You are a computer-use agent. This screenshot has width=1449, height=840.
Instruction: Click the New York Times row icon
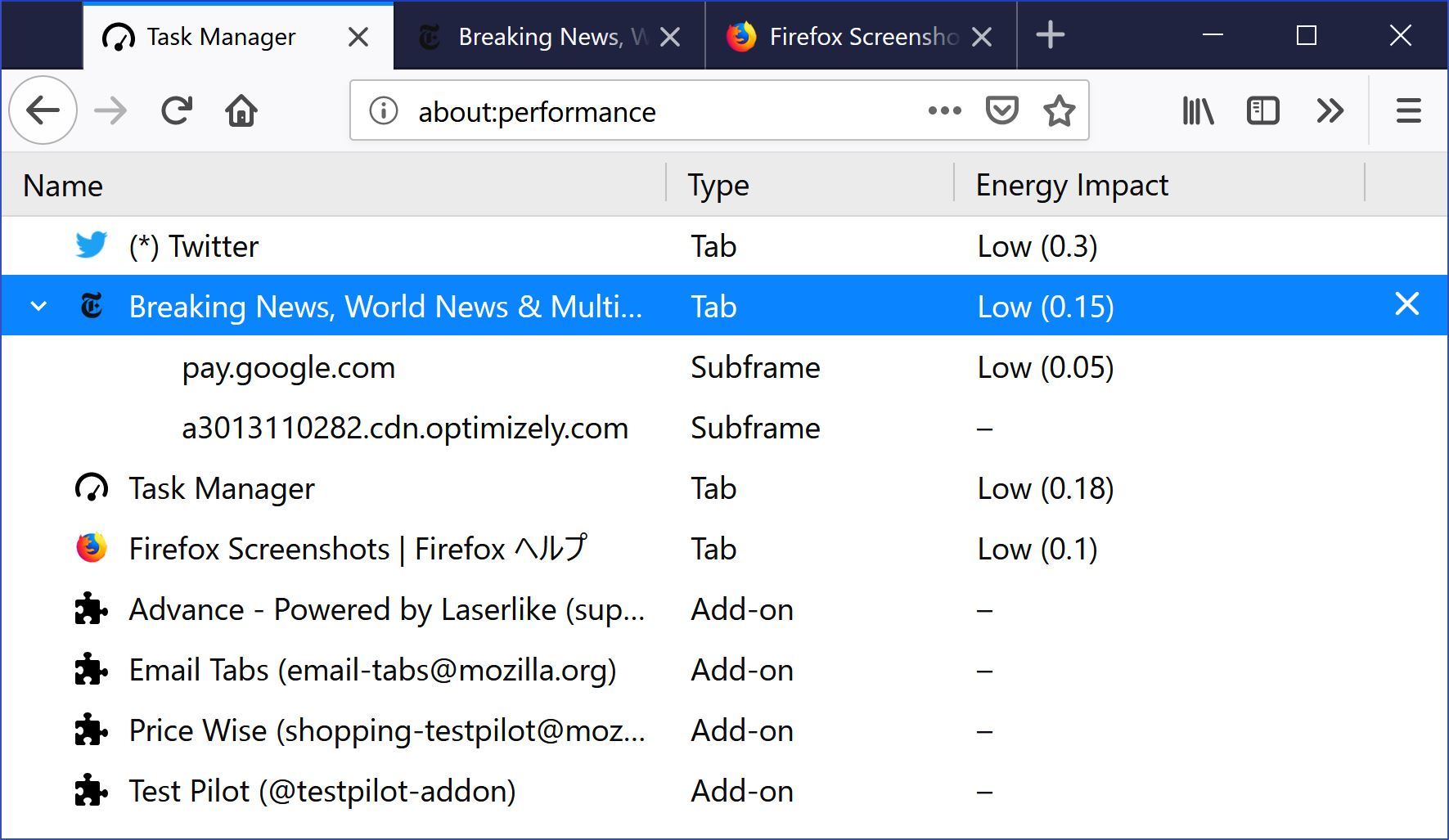pyautogui.click(x=91, y=306)
